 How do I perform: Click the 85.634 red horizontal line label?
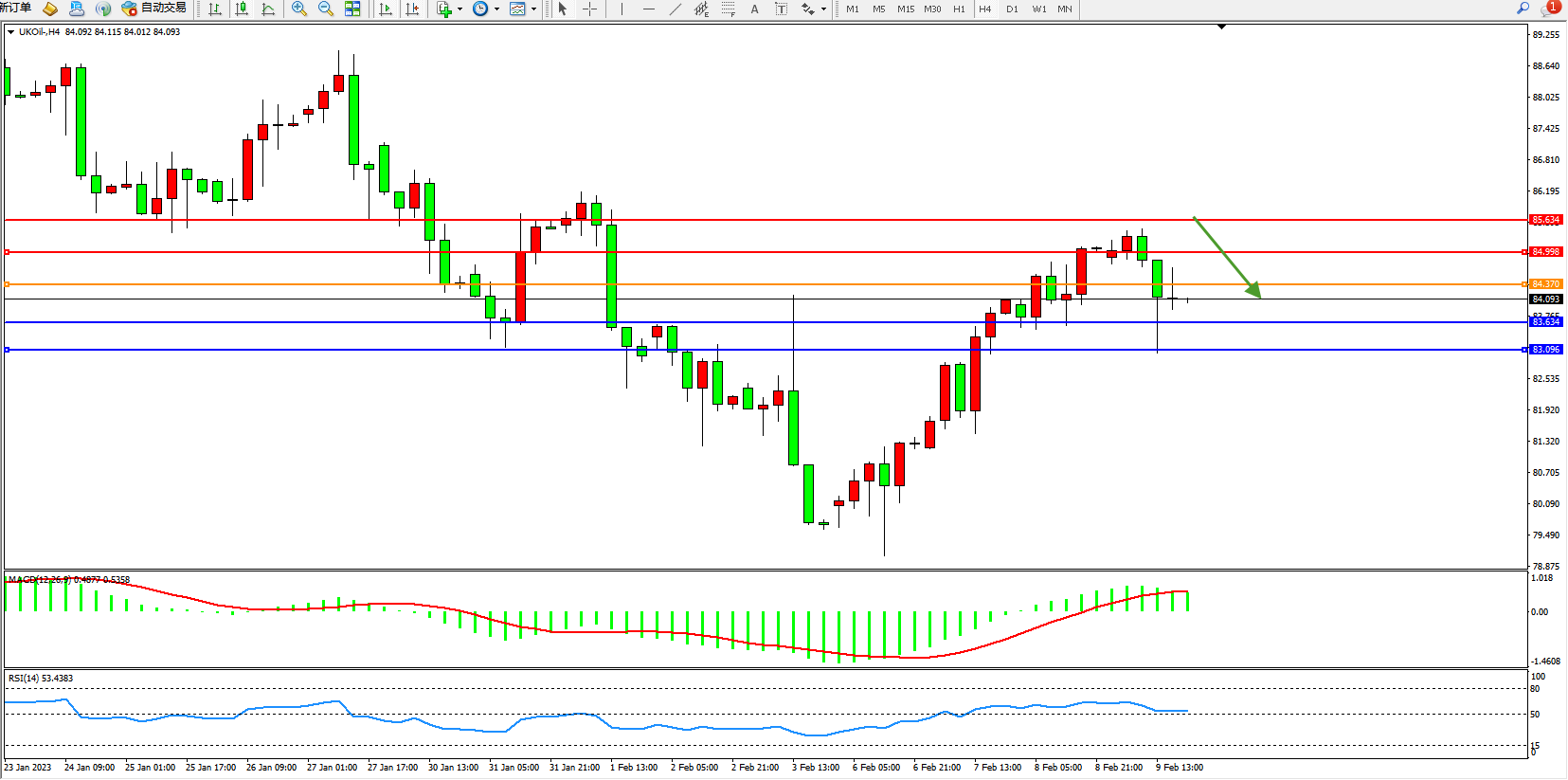1545,220
